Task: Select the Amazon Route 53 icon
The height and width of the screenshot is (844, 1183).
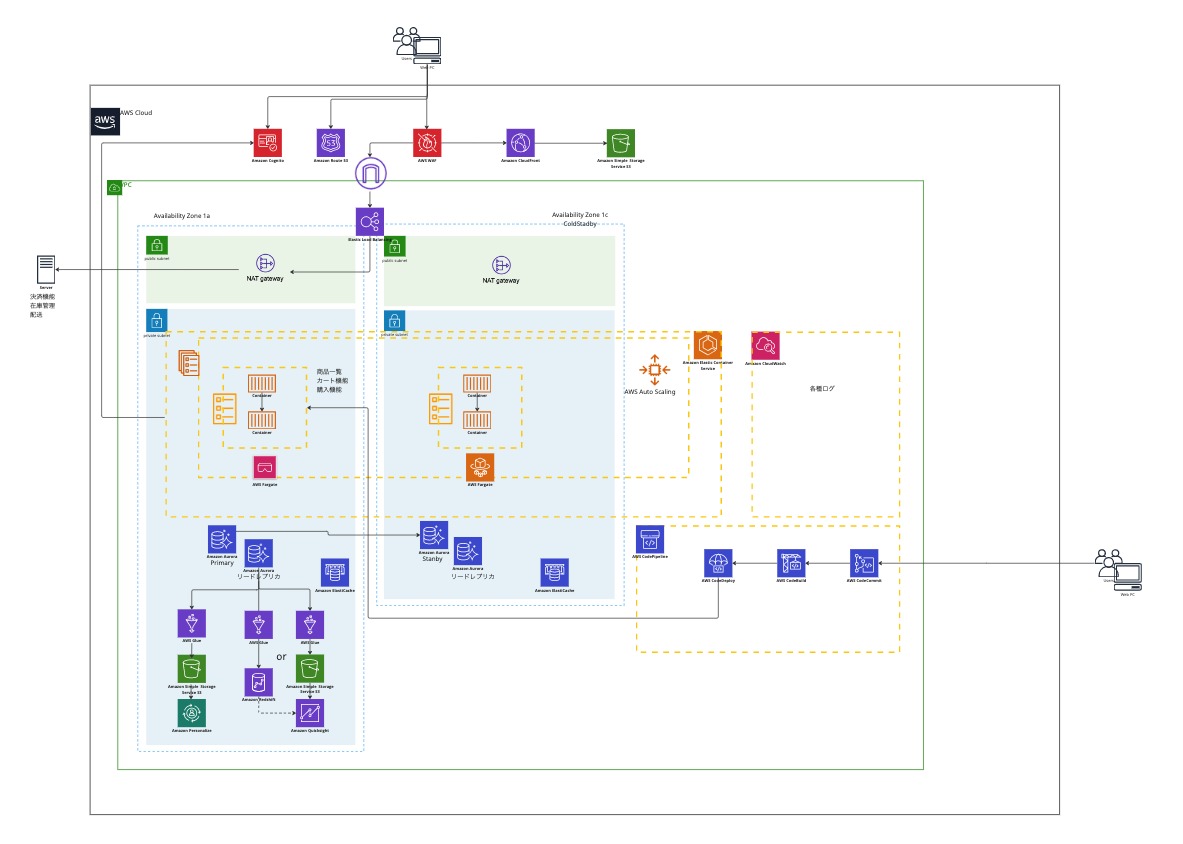Action: coord(330,143)
